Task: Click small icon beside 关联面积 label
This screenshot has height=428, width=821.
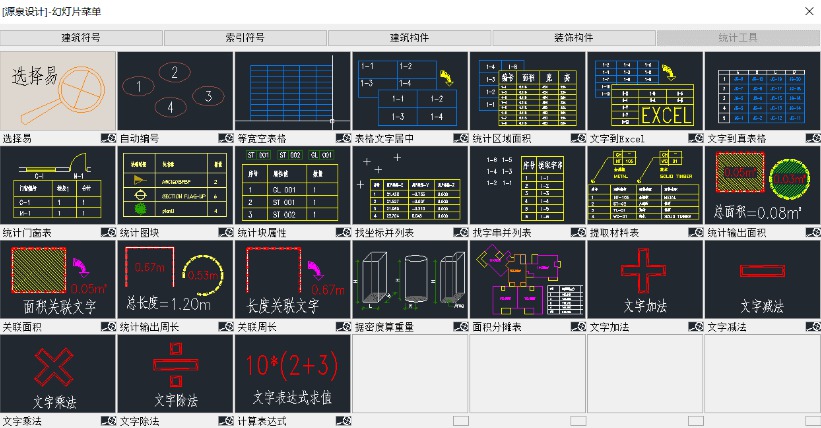Action: pos(108,326)
